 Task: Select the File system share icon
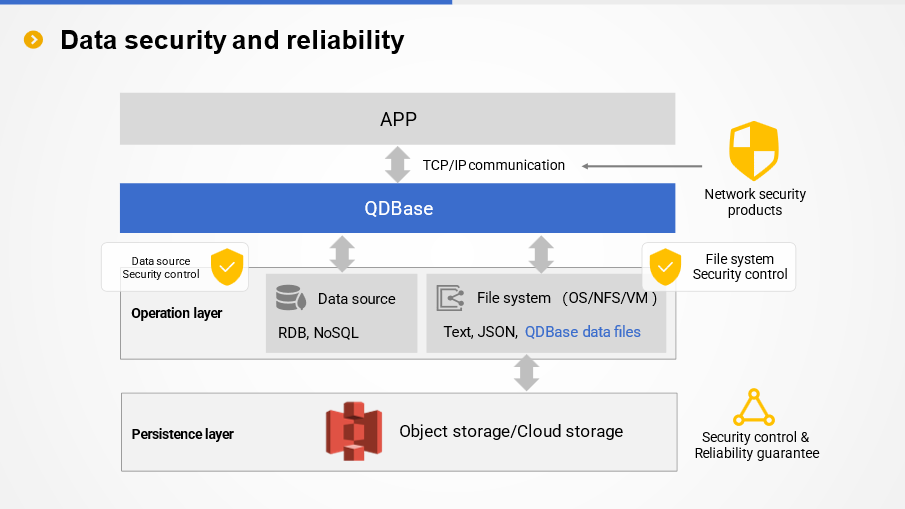[x=451, y=298]
